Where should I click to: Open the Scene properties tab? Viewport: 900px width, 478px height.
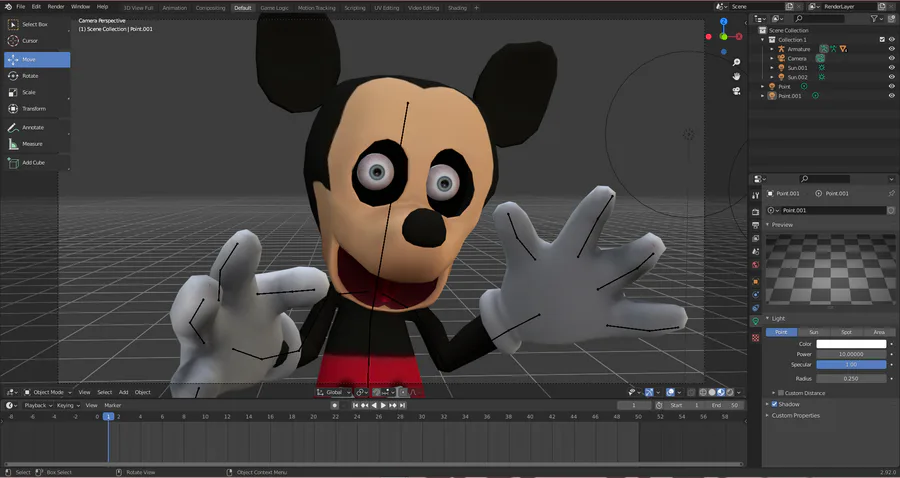click(x=755, y=251)
